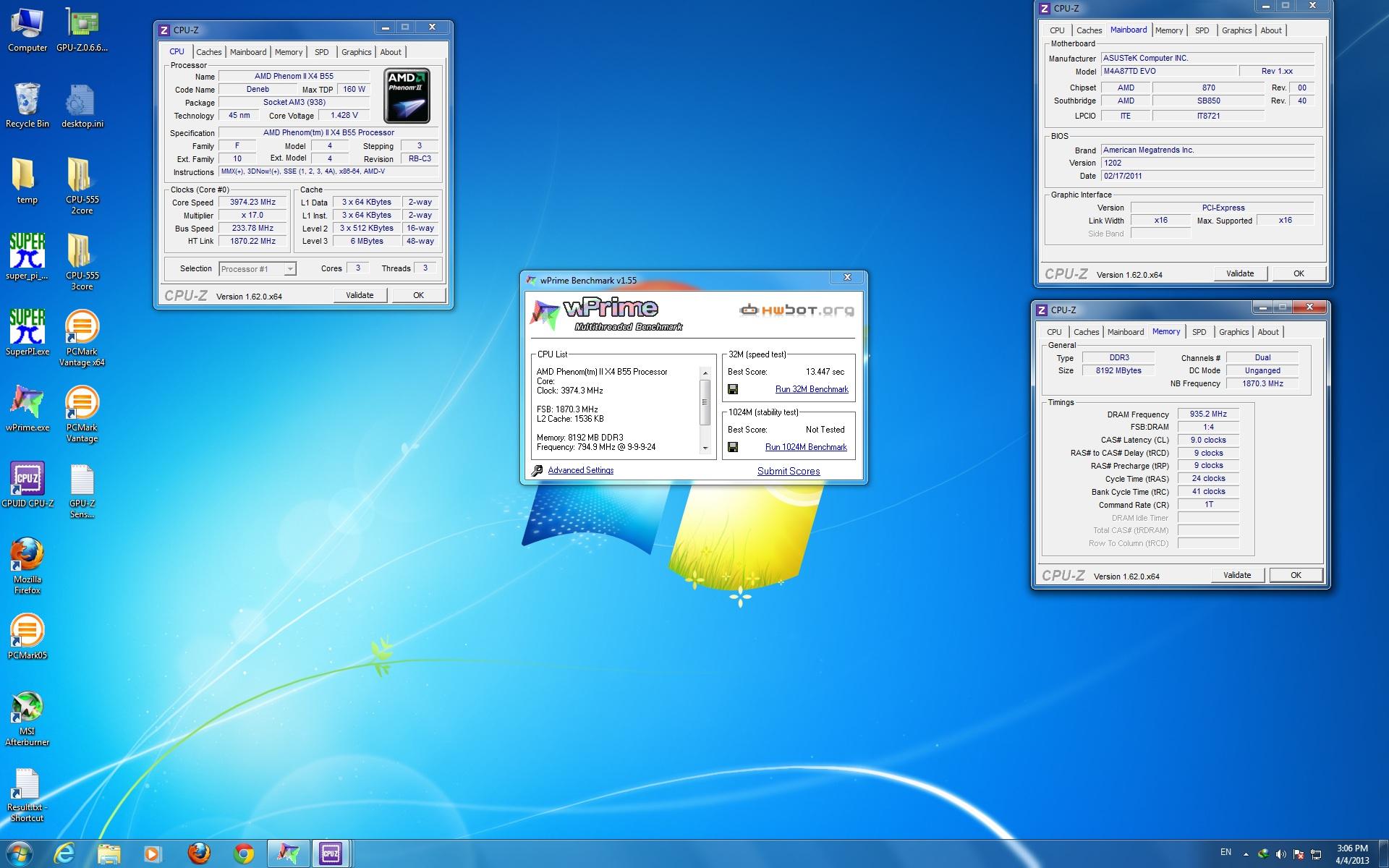Click Validate in the left CPU-Z window
Viewport: 1389px width, 868px height.
(360, 295)
